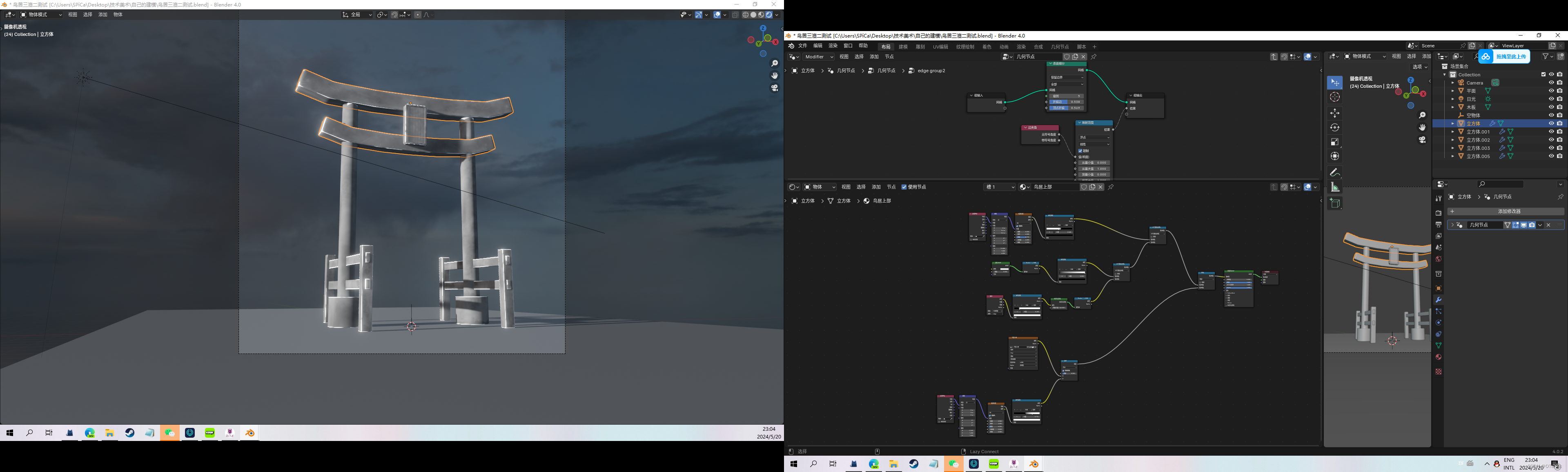Open the Modifier node type dropdown

point(819,57)
